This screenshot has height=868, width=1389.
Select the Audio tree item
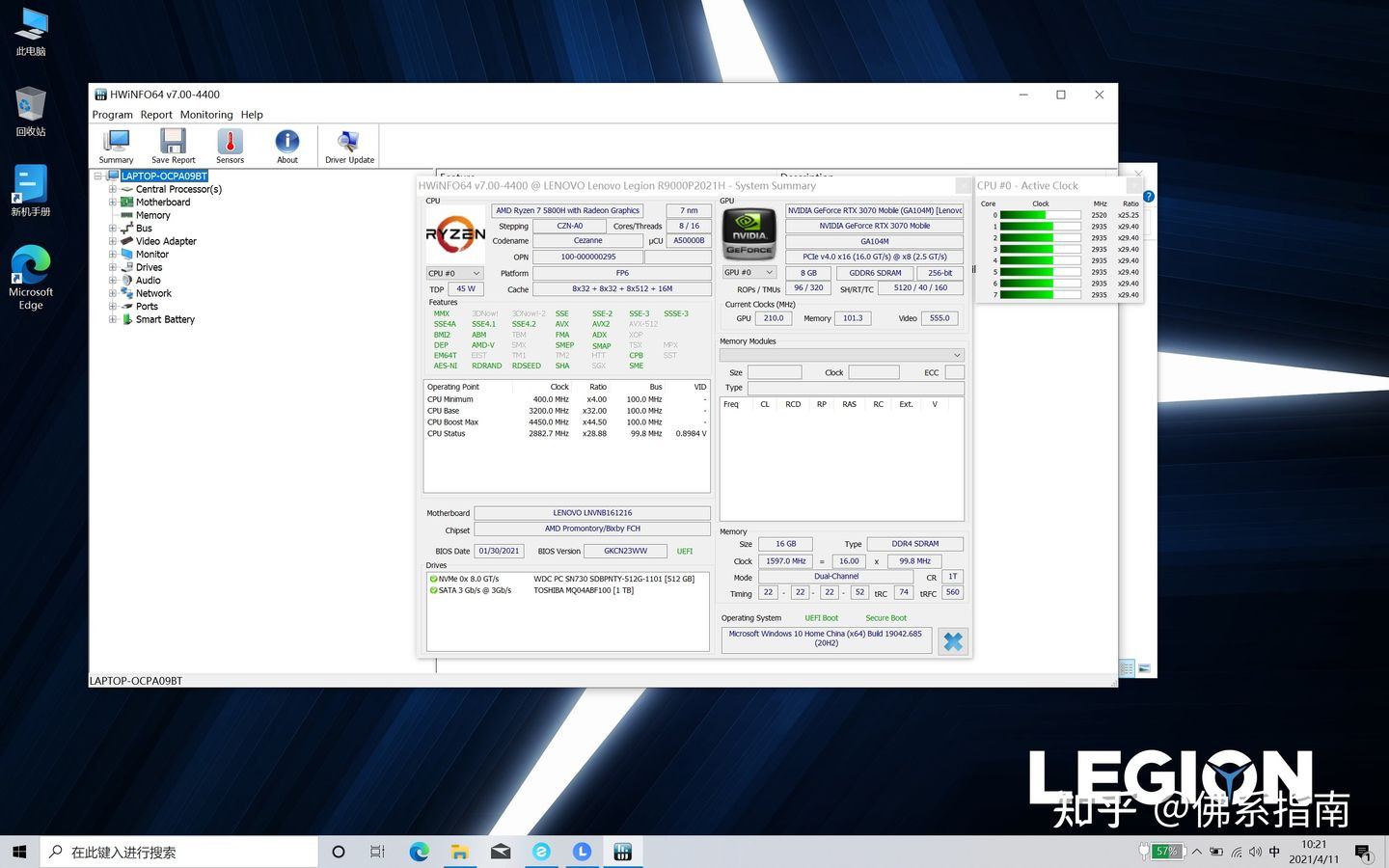coord(148,281)
